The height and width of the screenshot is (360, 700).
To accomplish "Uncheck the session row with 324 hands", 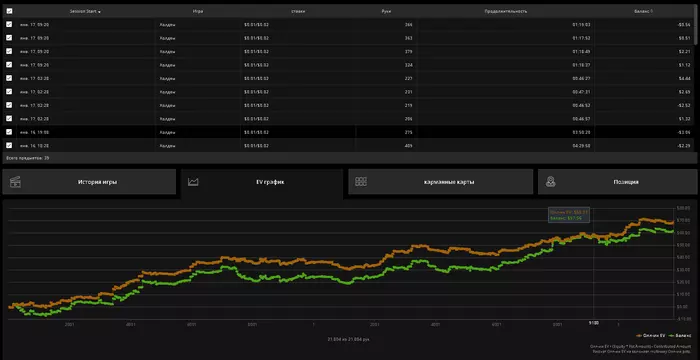I will click(x=9, y=65).
